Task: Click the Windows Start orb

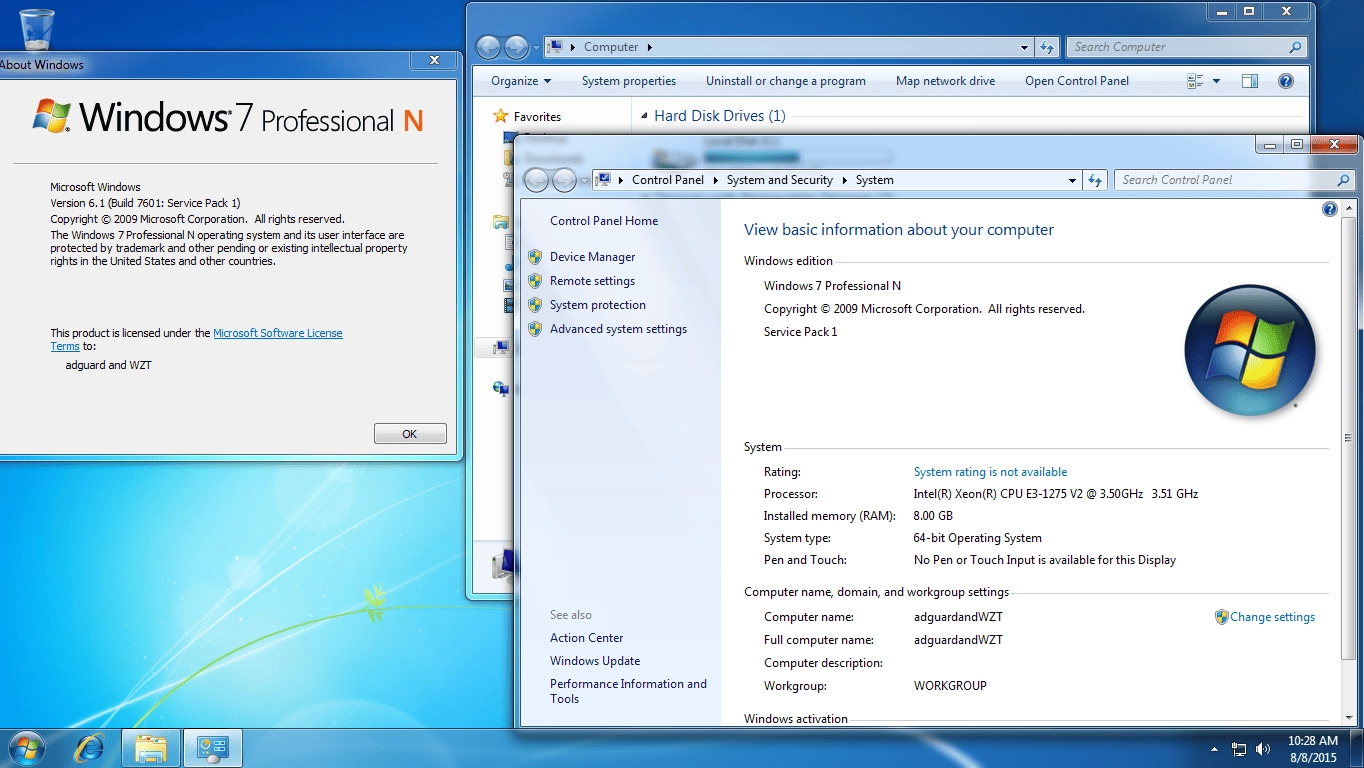Action: click(25, 748)
